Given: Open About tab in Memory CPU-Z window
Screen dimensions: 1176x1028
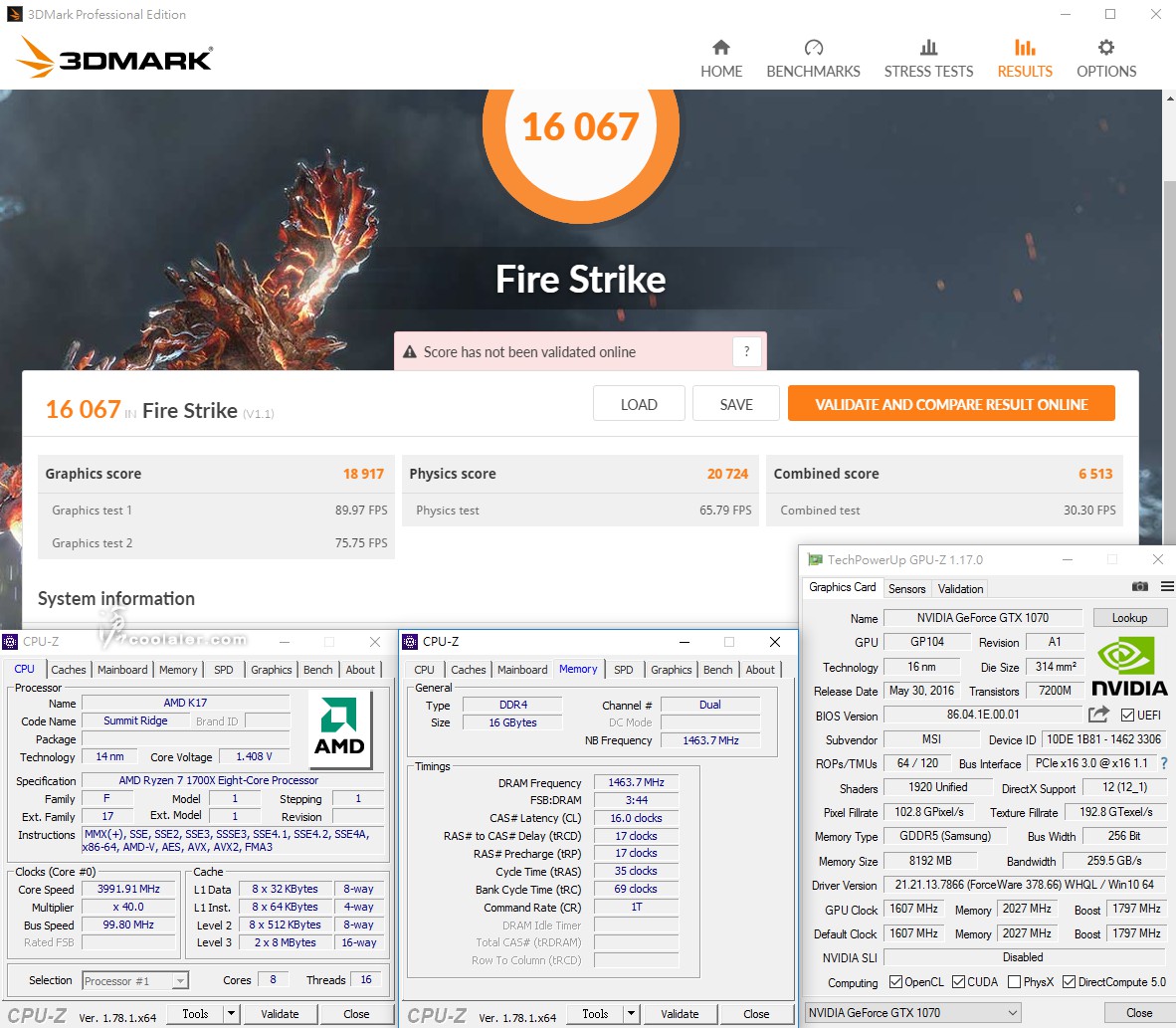Looking at the screenshot, I should (x=760, y=670).
